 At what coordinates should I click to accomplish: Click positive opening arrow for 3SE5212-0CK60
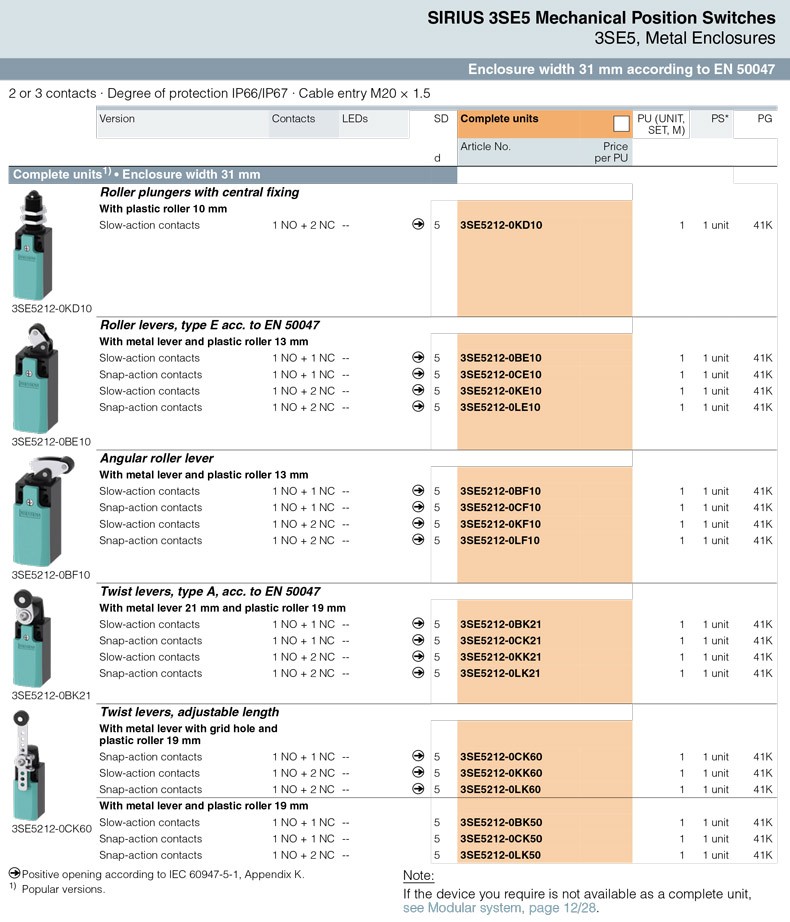pyautogui.click(x=418, y=756)
